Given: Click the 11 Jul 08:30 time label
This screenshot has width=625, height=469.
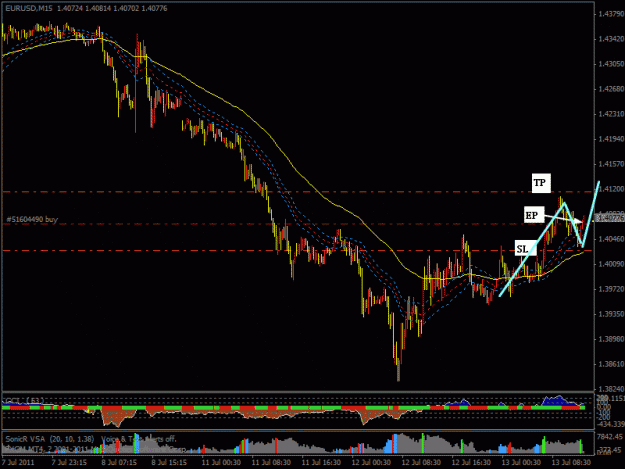Looking at the screenshot, I should (x=271, y=463).
